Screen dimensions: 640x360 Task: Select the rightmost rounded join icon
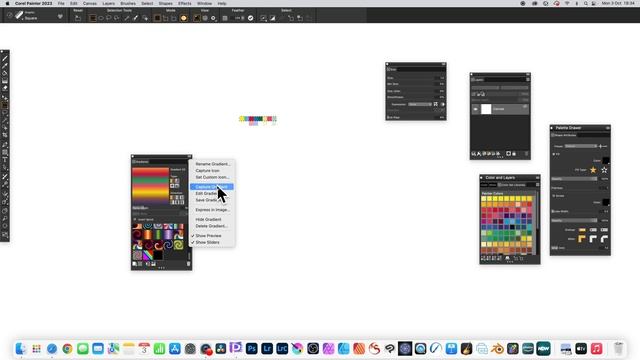point(604,239)
